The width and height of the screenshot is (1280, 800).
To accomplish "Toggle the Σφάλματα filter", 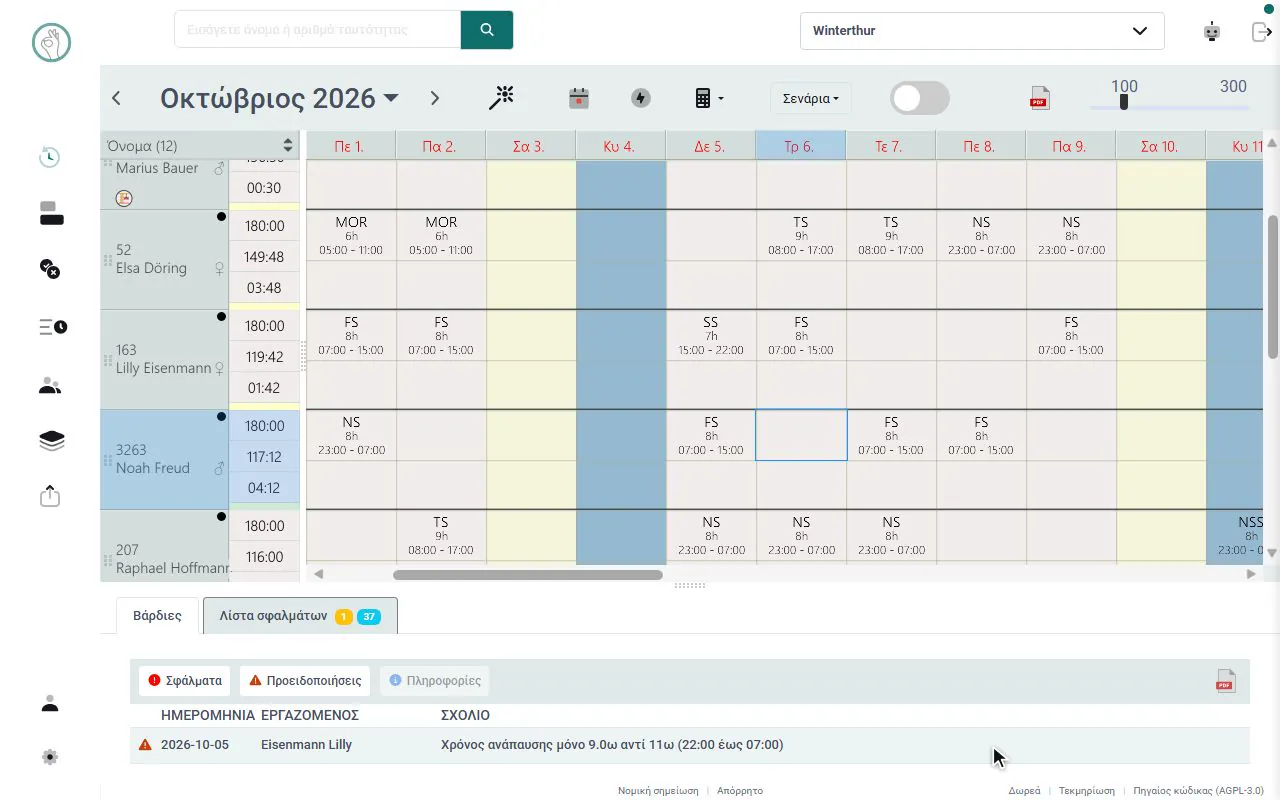I will (184, 681).
